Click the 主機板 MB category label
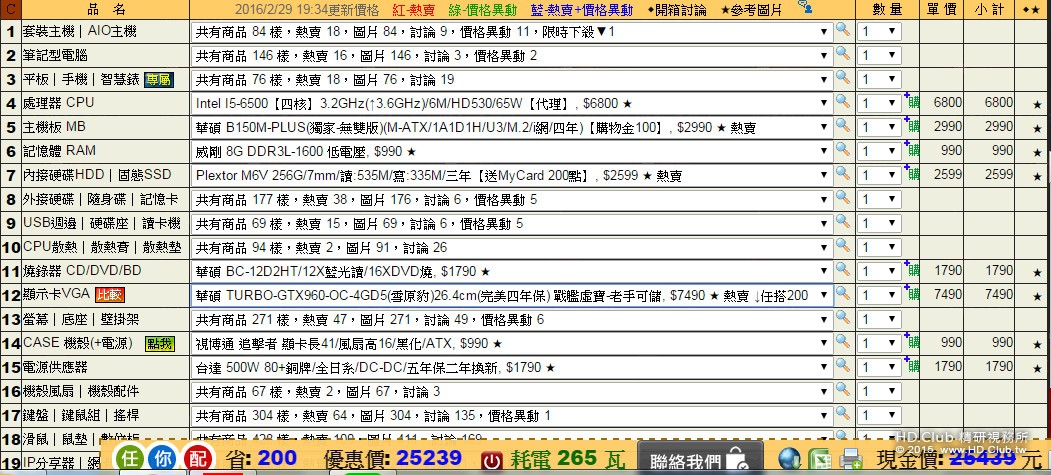This screenshot has width=1051, height=475. 54,127
